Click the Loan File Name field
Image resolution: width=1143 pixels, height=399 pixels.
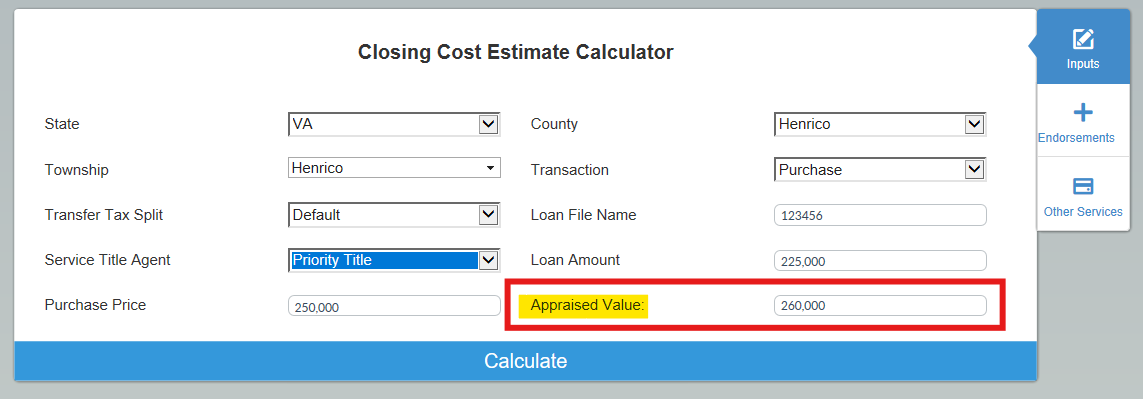[x=880, y=215]
